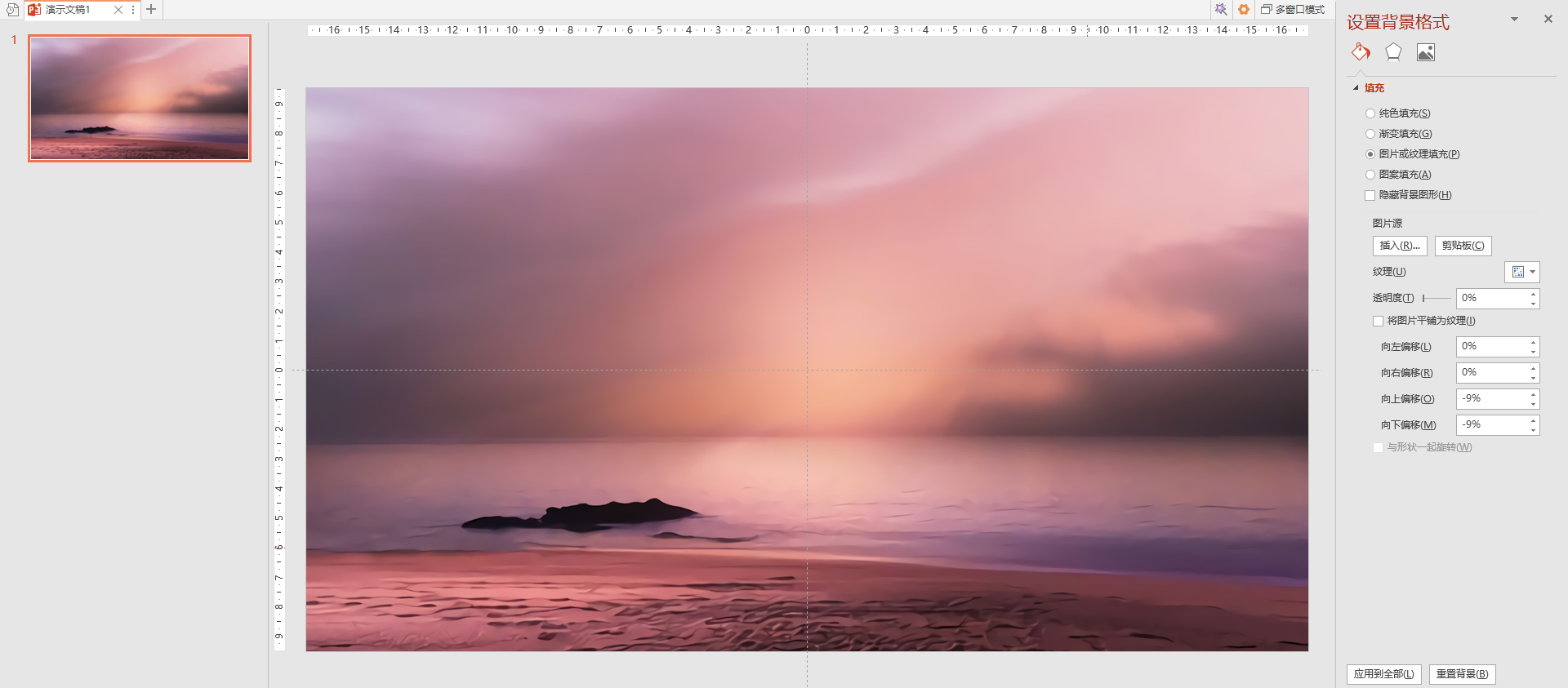Click 应用到全部 apply to all button
The height and width of the screenshot is (688, 1568).
pyautogui.click(x=1383, y=674)
